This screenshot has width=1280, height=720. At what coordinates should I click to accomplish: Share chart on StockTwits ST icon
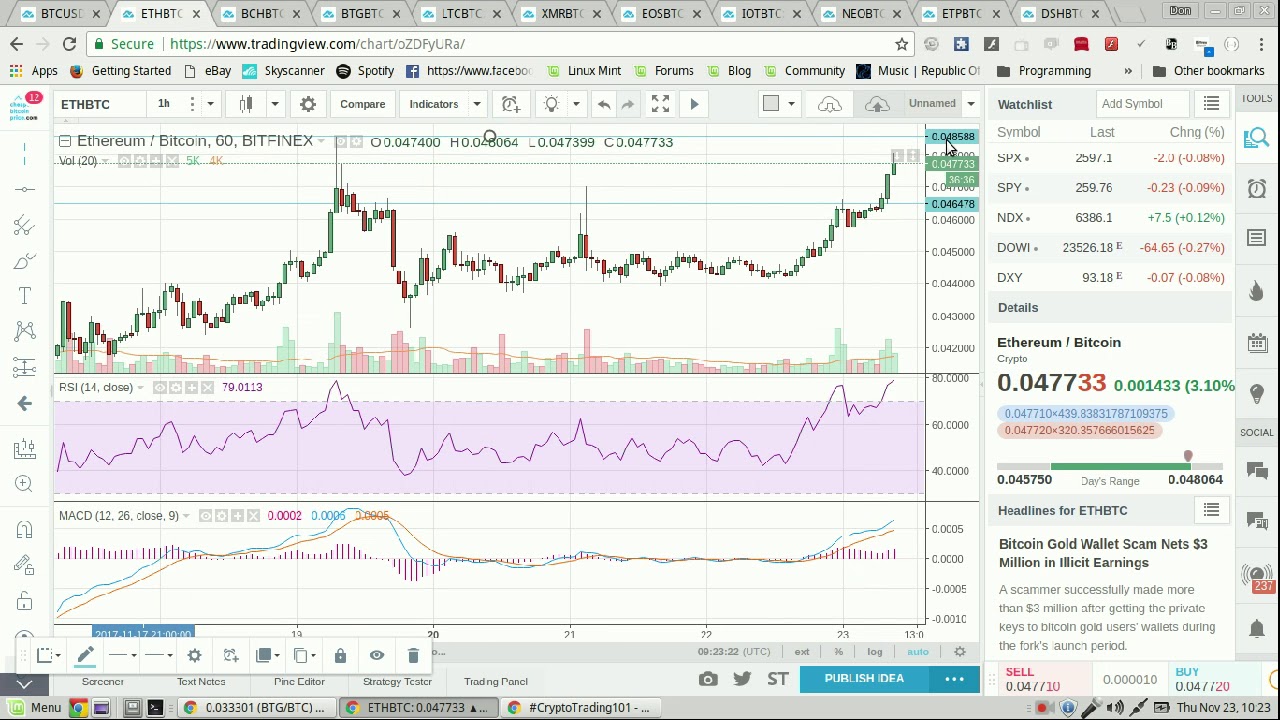(777, 679)
